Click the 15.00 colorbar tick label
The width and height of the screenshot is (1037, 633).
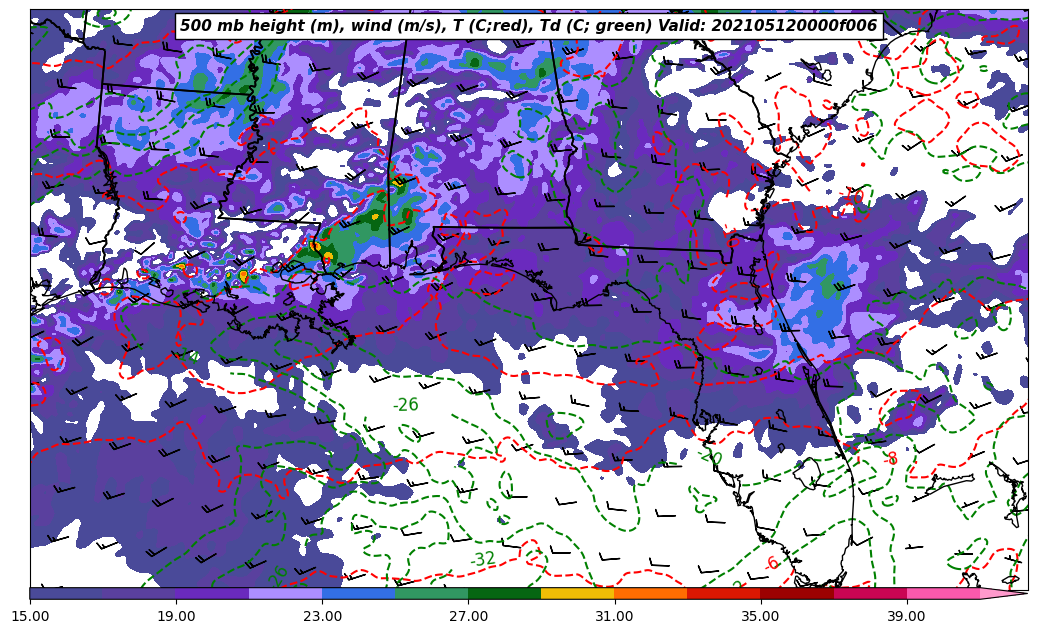pyautogui.click(x=30, y=616)
